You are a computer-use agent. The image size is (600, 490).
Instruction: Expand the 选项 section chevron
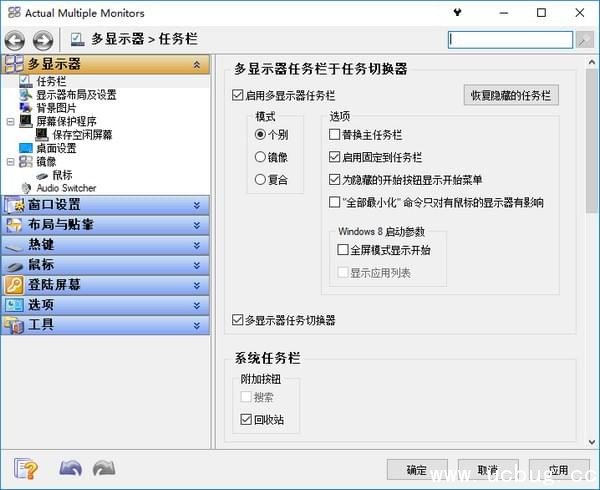197,305
